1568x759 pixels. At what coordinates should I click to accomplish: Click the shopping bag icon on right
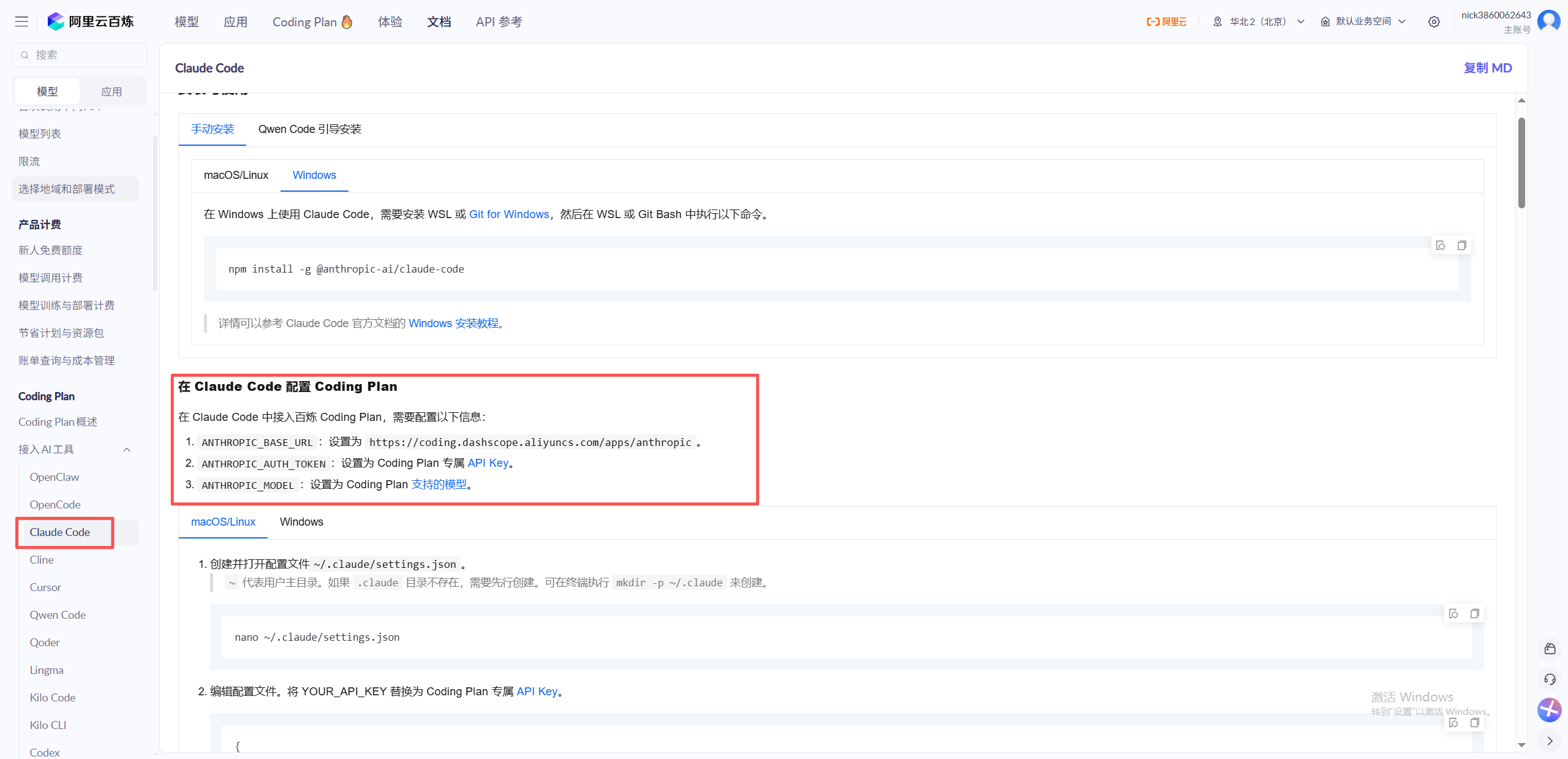(x=1550, y=649)
